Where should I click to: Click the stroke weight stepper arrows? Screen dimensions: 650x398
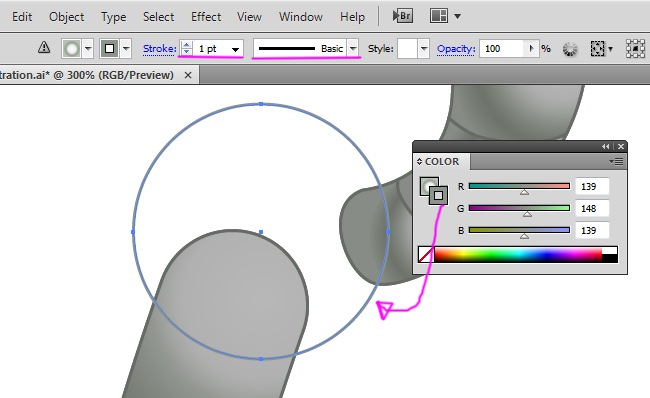point(187,49)
